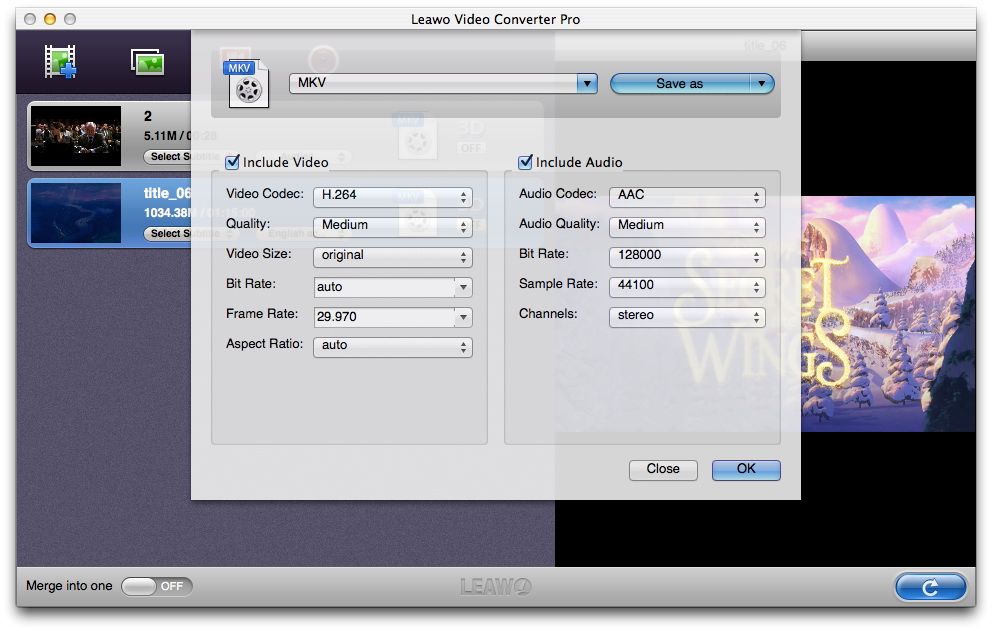Click the convert refresh arrow button
Viewport: 992px width, 631px height.
[x=930, y=587]
